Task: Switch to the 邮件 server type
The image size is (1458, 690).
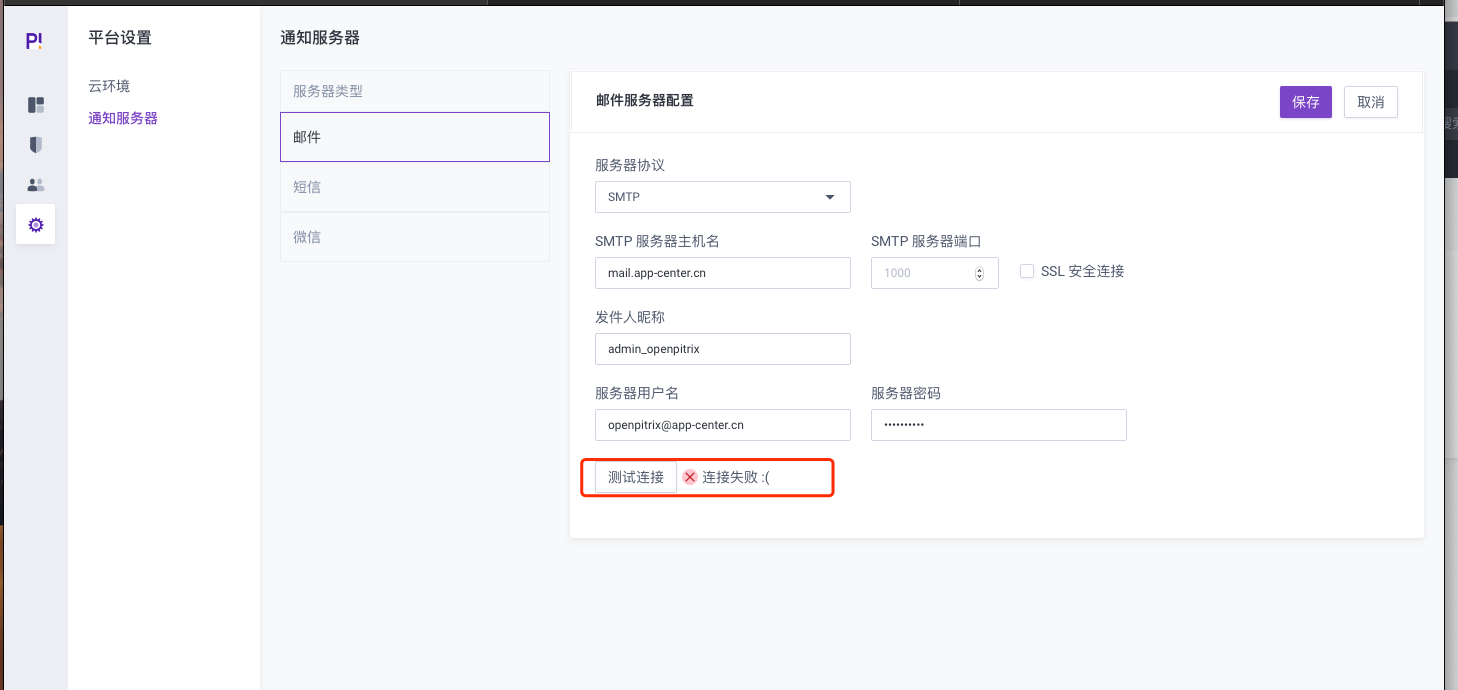Action: tap(415, 137)
